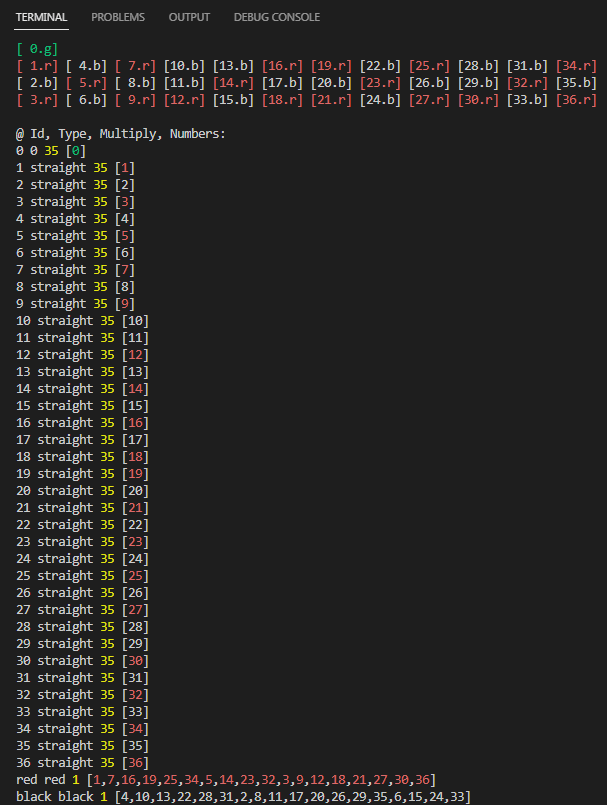Viewport: 607px width, 805px height.
Task: Switch to the TERMINAL tab
Action: tap(41, 17)
